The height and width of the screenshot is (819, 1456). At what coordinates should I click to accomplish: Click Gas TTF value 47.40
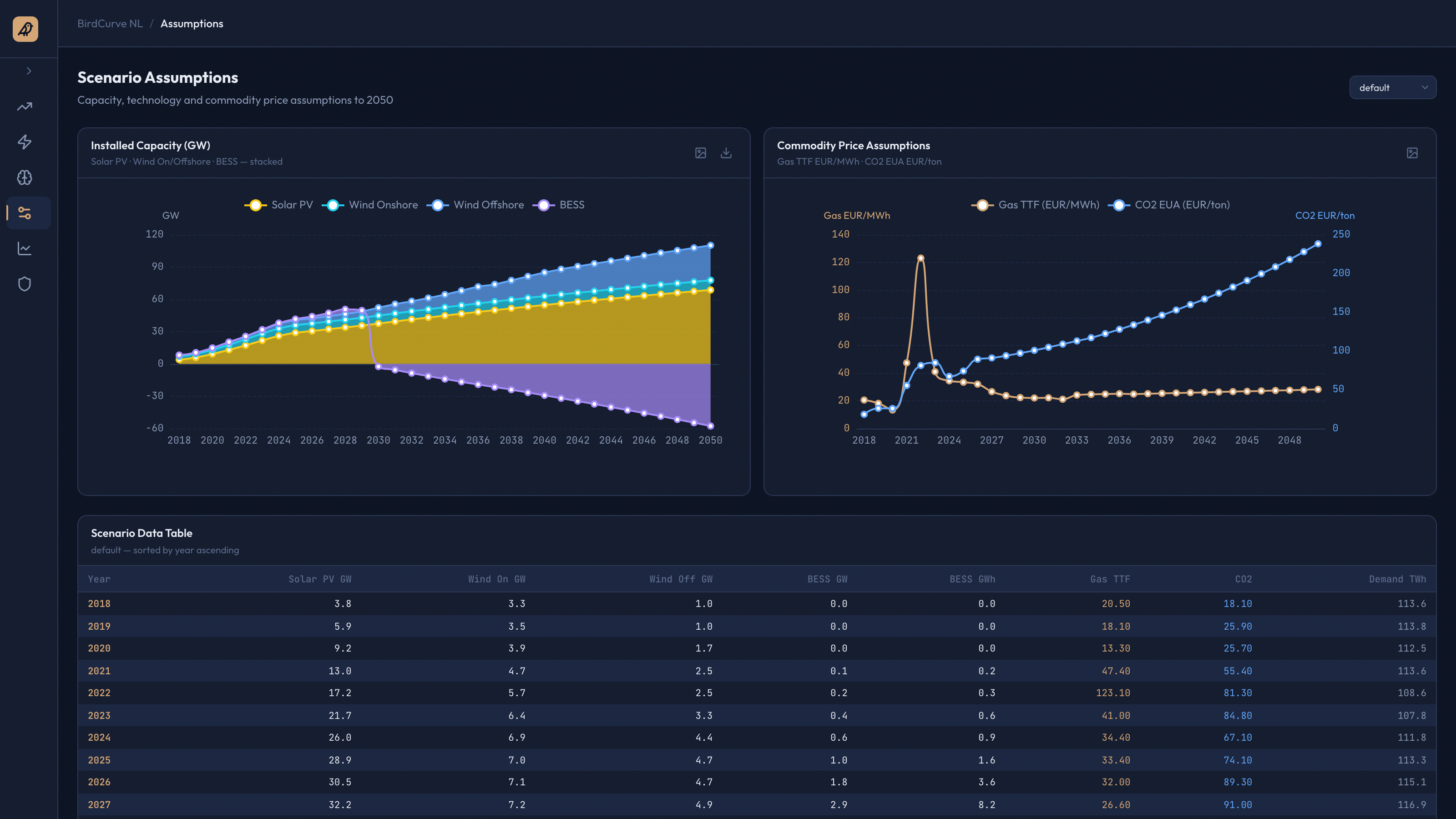coord(1116,671)
